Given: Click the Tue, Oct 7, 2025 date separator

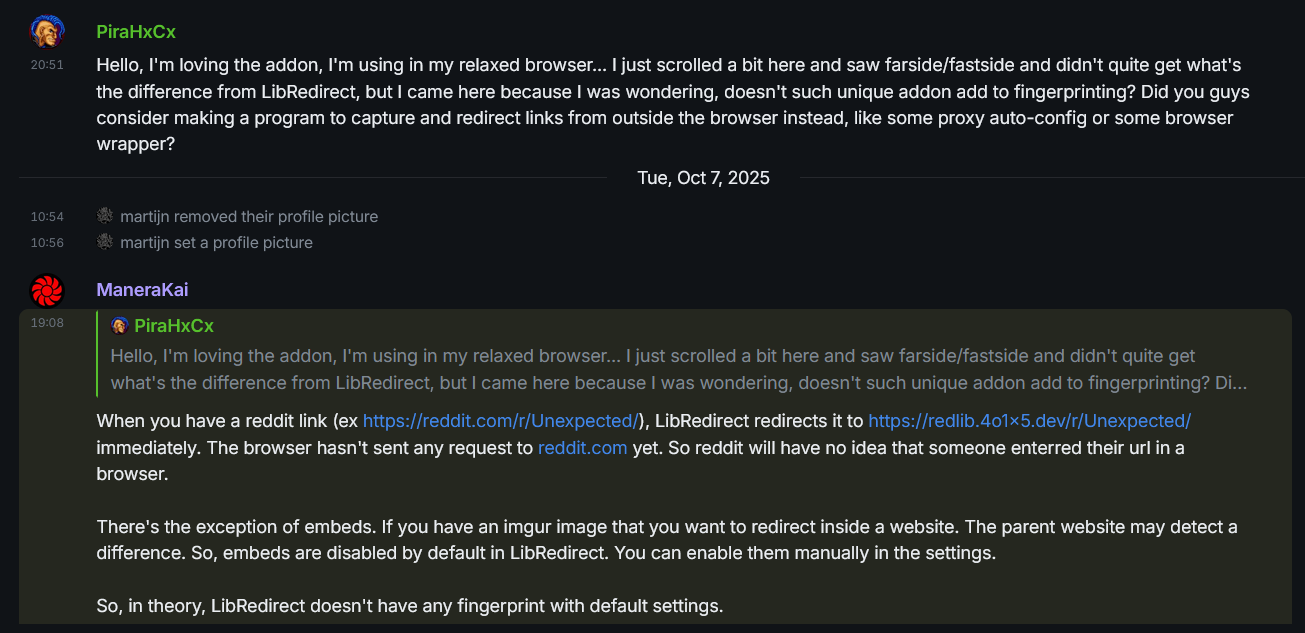Looking at the screenshot, I should (x=703, y=178).
